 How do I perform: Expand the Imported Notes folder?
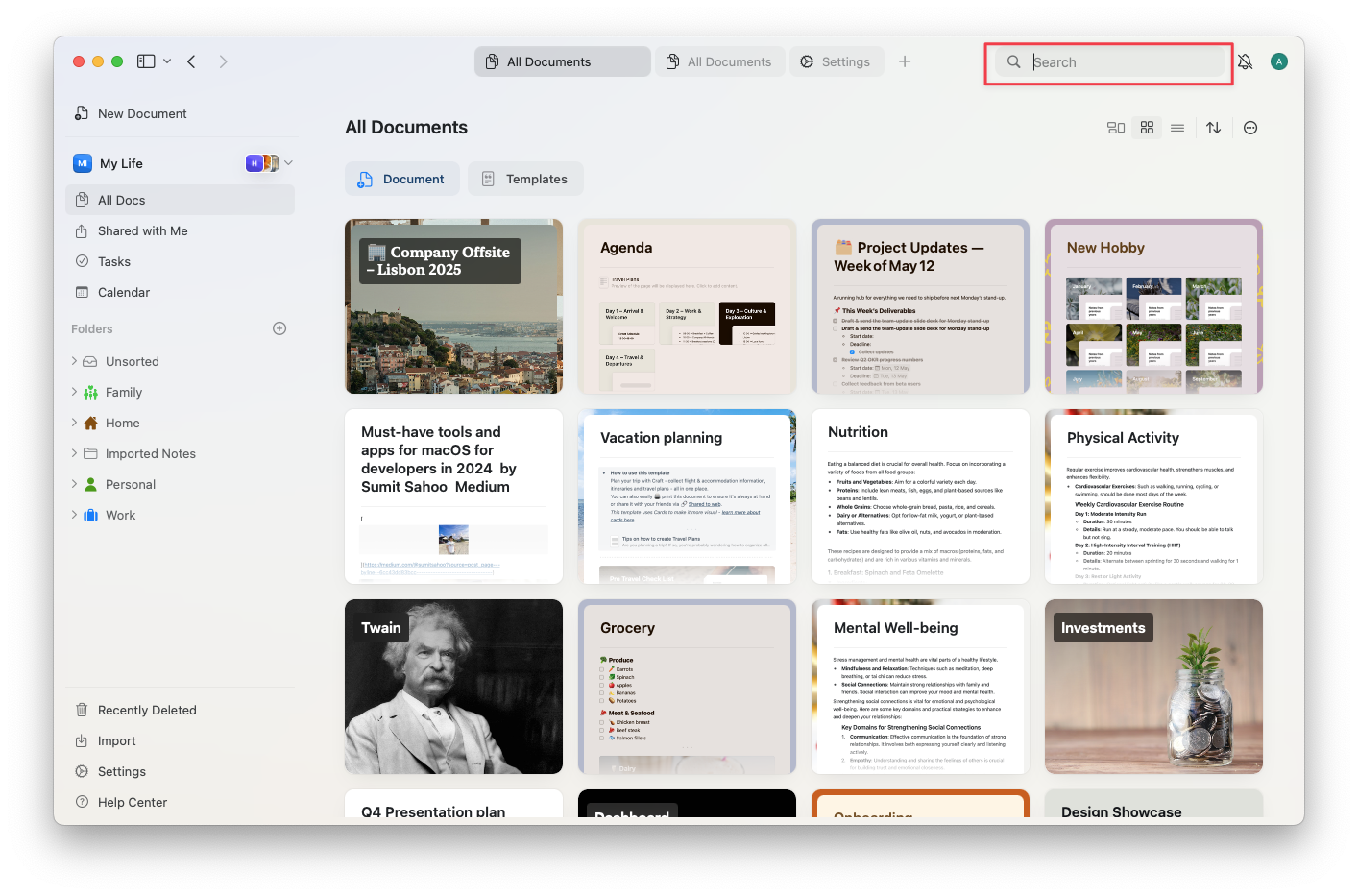click(74, 453)
